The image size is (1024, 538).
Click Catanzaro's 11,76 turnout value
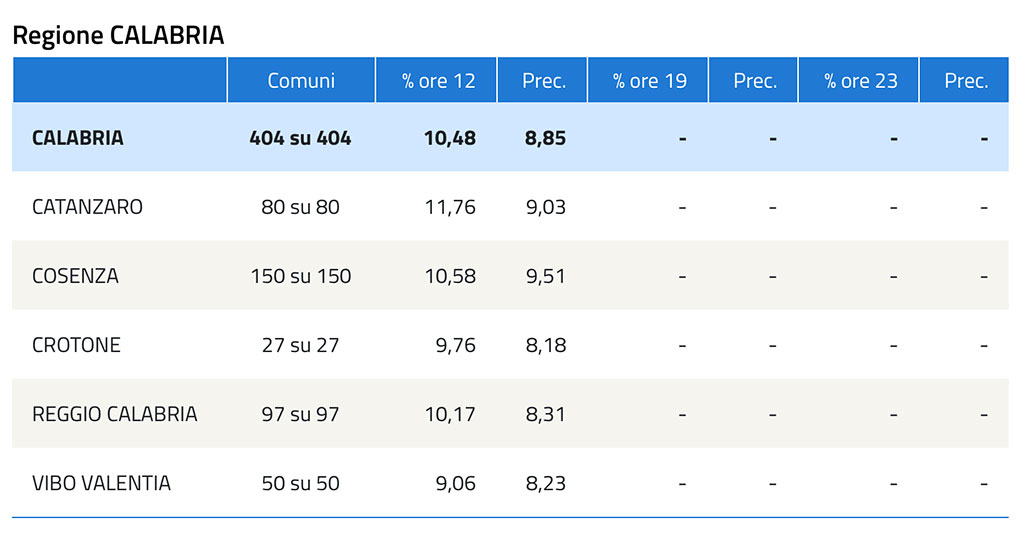click(451, 207)
